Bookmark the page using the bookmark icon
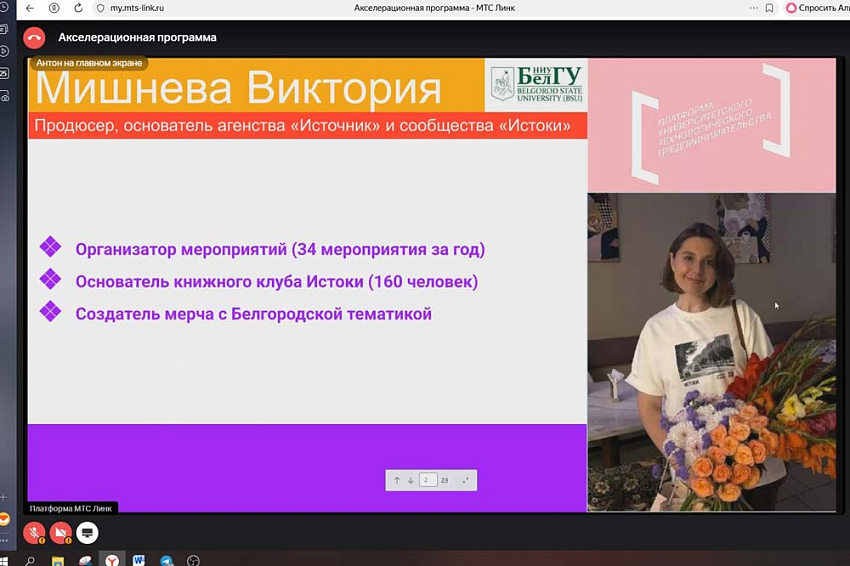This screenshot has height=566, width=850. [769, 8]
